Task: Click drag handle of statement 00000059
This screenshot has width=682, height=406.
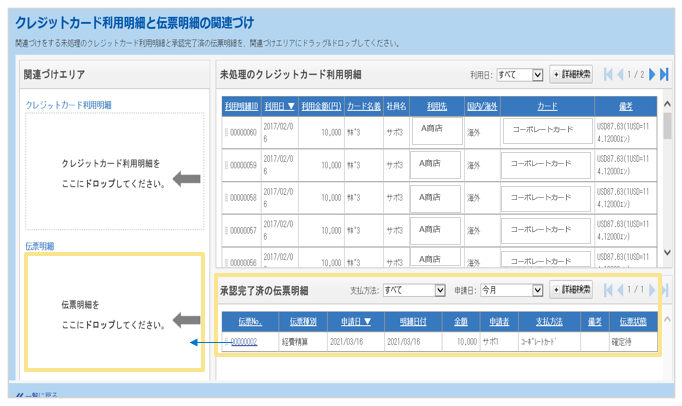Action: tap(226, 165)
